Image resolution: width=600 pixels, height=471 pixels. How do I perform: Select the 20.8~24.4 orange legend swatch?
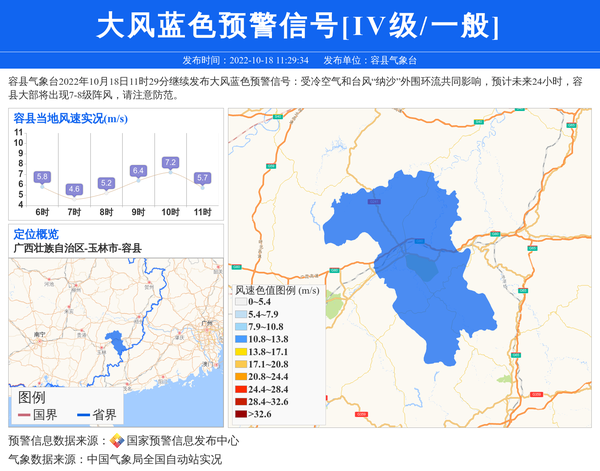pos(241,376)
